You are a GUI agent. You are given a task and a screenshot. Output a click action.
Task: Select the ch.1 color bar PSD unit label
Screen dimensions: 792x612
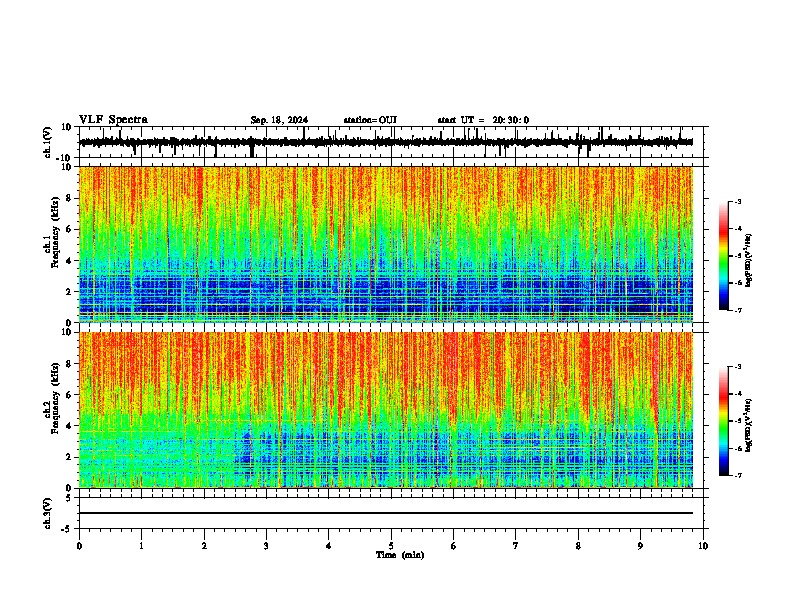pos(749,261)
